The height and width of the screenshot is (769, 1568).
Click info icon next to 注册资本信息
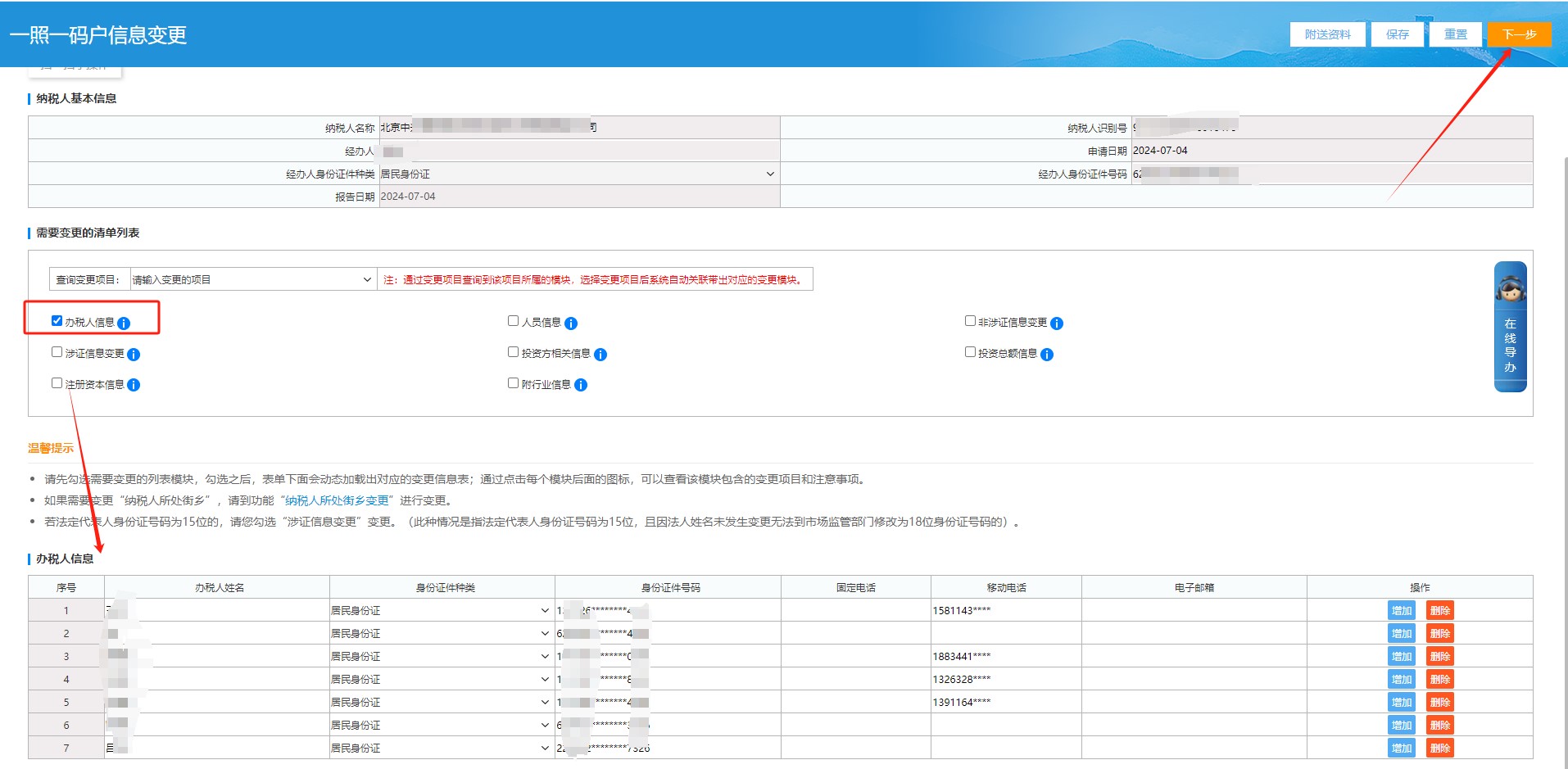pyautogui.click(x=134, y=385)
